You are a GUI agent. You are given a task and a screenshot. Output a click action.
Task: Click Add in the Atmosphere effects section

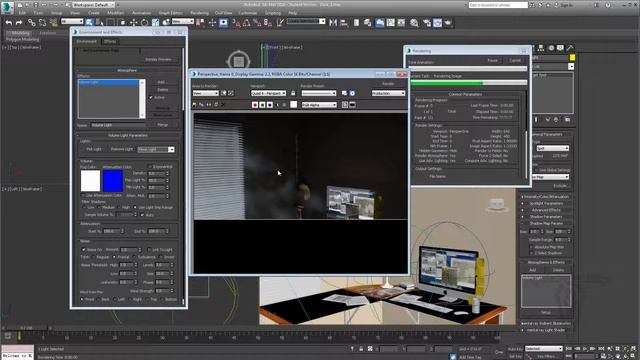(x=161, y=82)
